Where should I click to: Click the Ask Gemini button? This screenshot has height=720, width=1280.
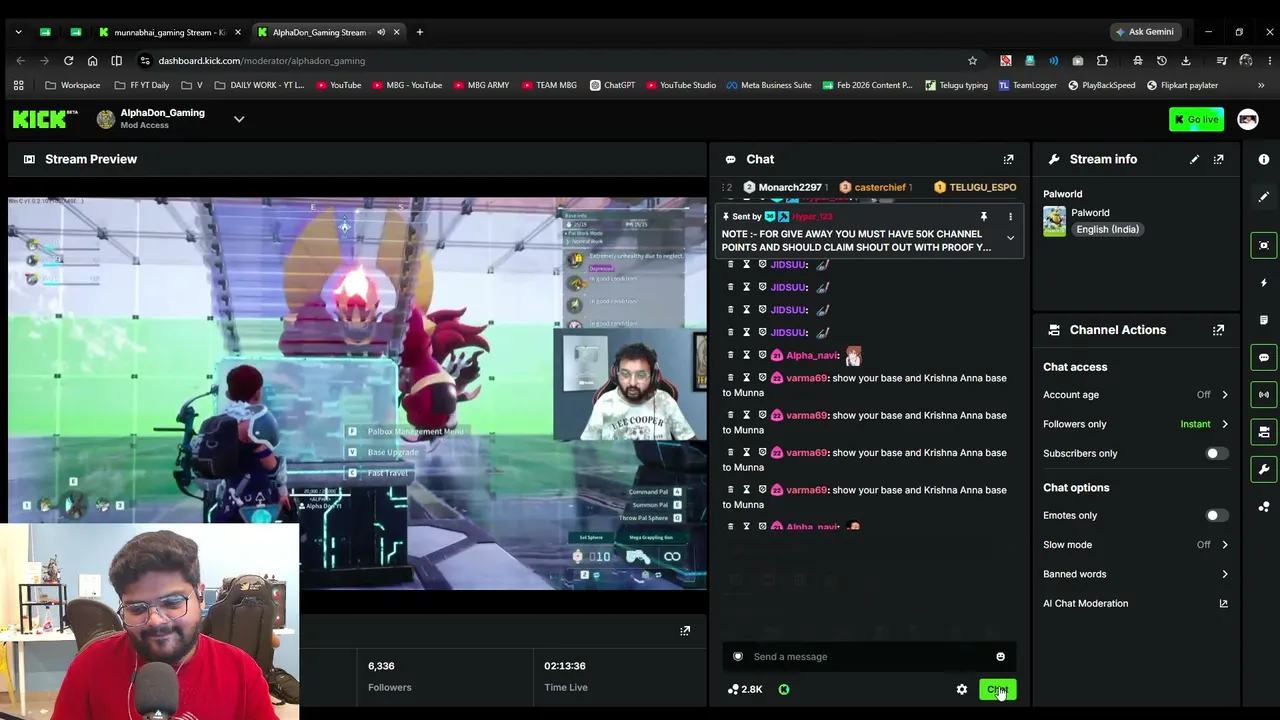1145,32
